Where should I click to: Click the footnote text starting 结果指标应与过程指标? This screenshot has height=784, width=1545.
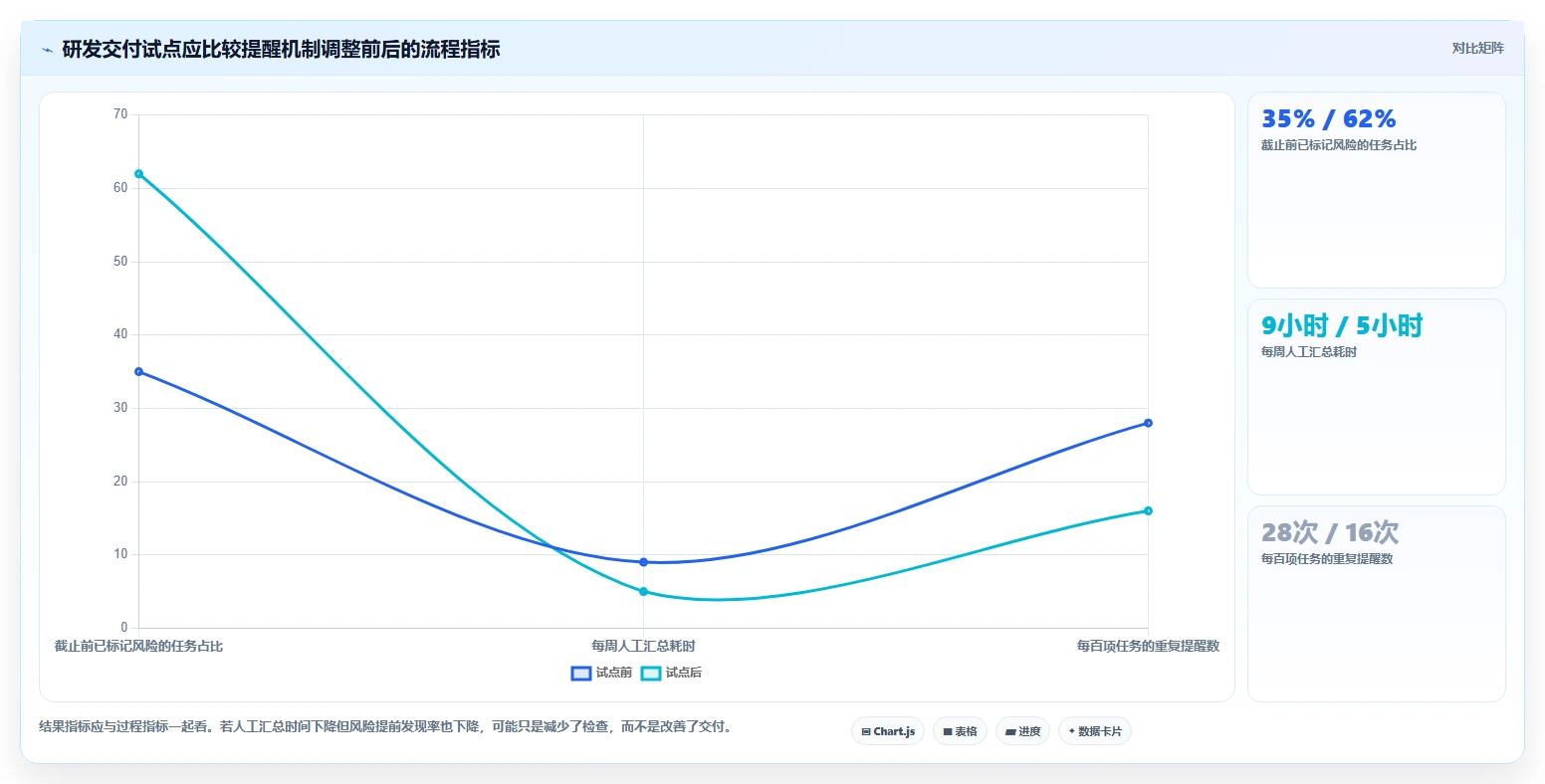(x=387, y=727)
